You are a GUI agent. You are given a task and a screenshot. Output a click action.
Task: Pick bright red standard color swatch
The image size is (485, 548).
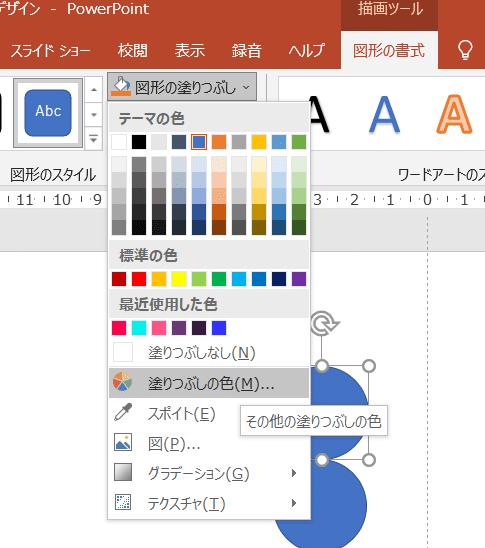(139, 279)
